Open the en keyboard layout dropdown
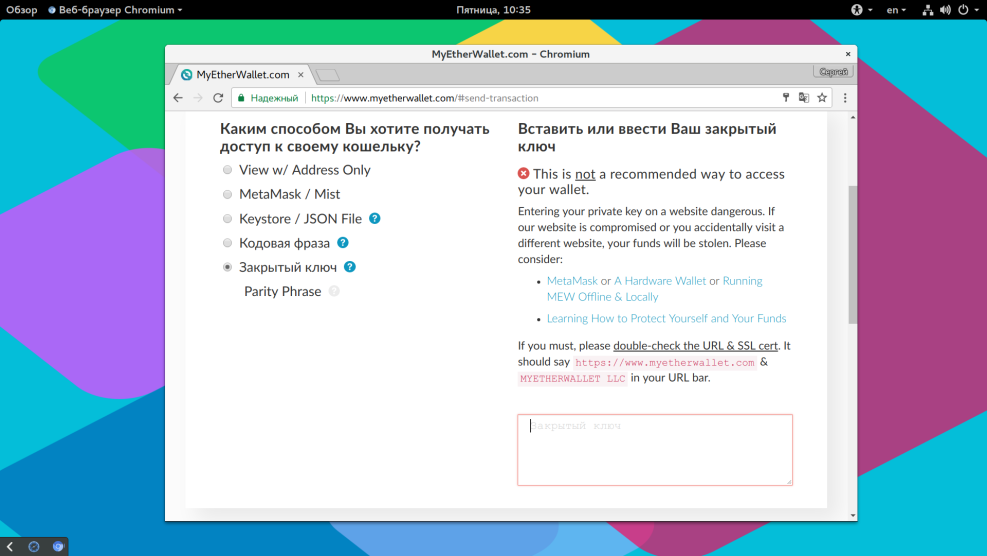Viewport: 987px width, 556px height. pos(896,10)
